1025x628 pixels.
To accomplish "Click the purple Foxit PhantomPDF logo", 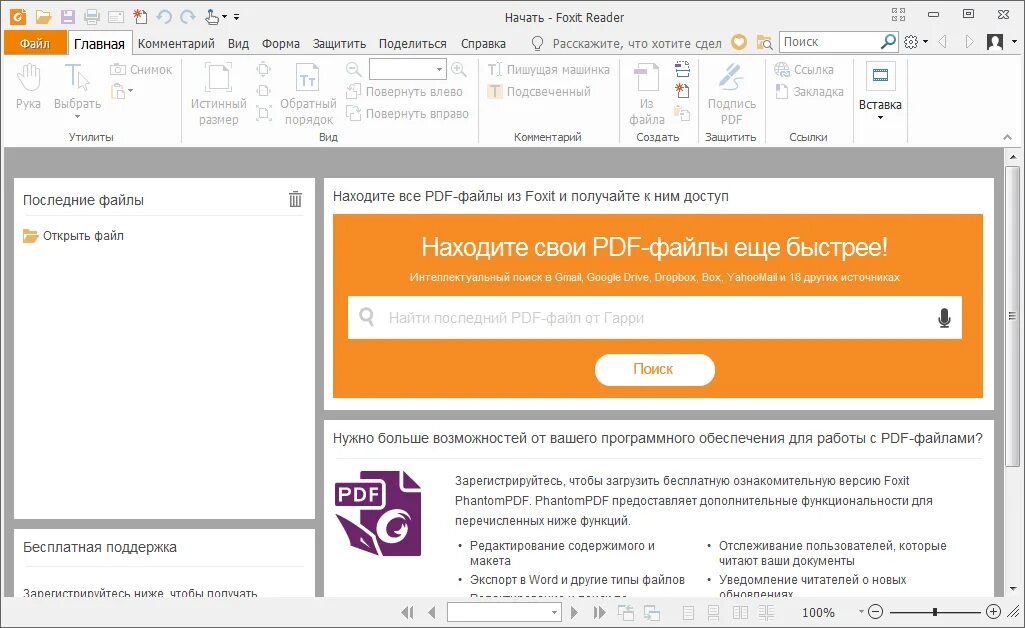I will (x=378, y=514).
